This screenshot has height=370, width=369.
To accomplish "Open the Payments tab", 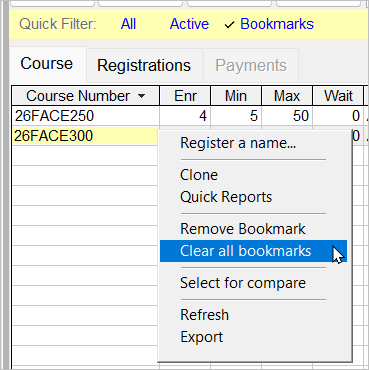I will pos(251,65).
